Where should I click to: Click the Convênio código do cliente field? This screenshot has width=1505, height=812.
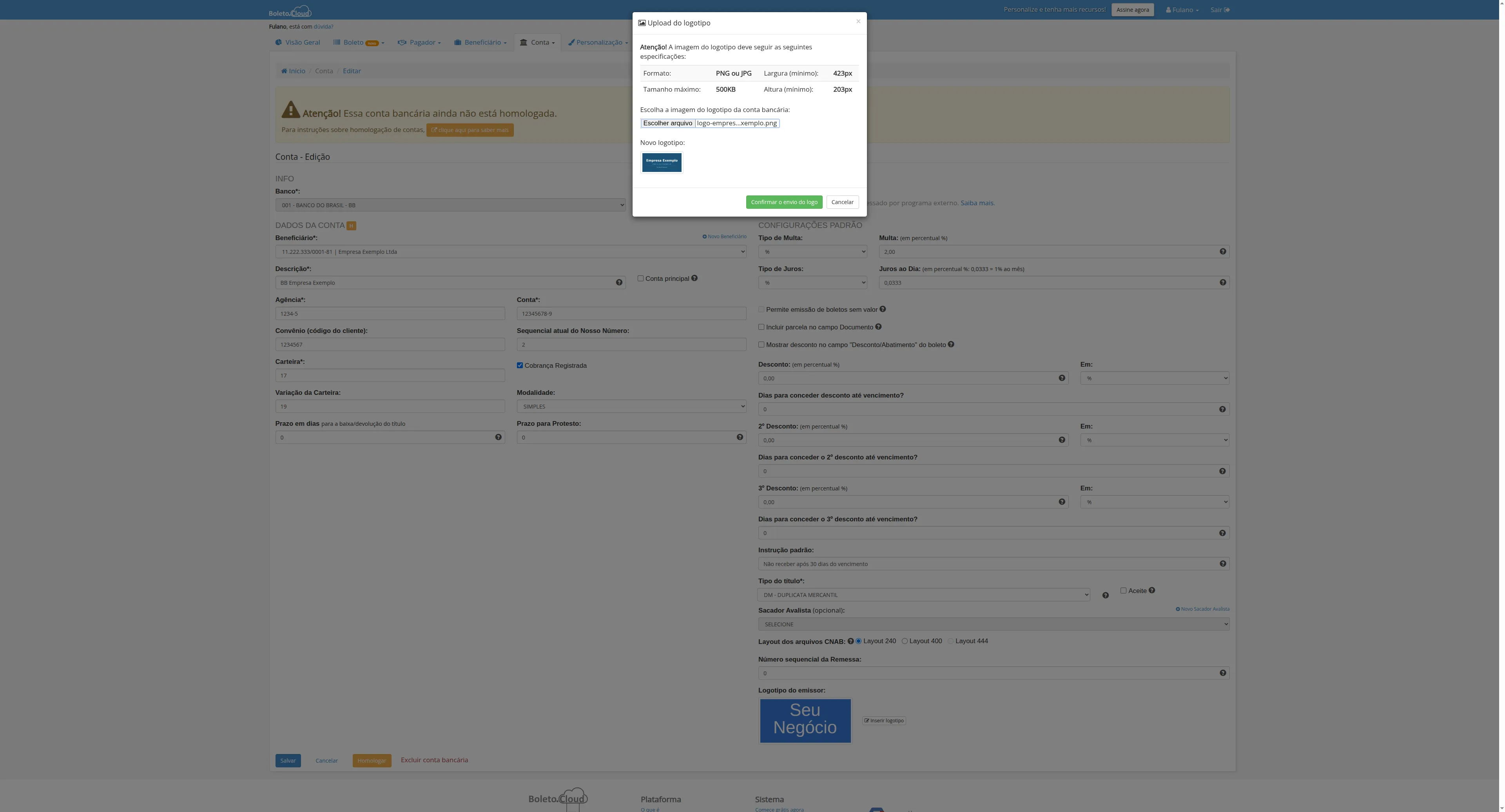pos(390,344)
